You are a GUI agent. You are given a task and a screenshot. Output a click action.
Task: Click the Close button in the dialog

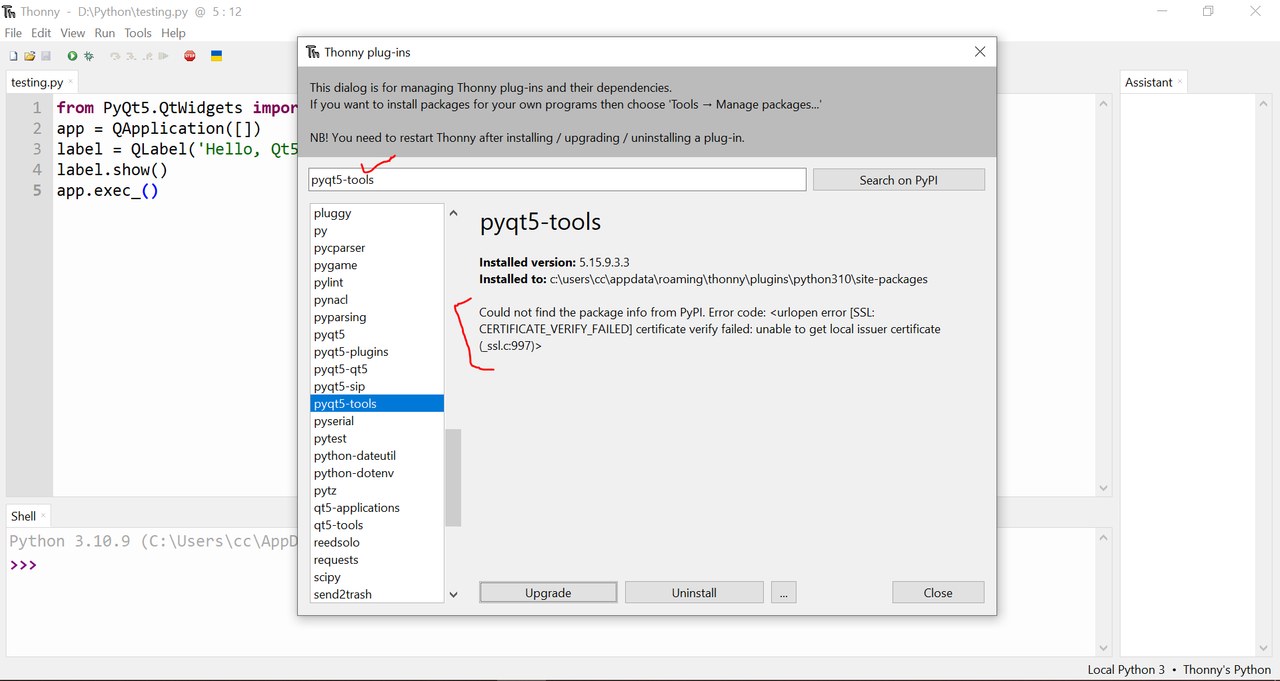(938, 593)
